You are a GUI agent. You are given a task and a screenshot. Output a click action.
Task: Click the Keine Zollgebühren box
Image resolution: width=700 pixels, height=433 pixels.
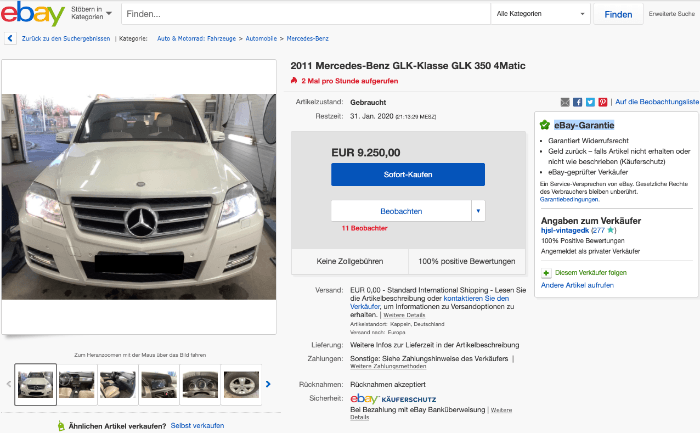coord(350,261)
